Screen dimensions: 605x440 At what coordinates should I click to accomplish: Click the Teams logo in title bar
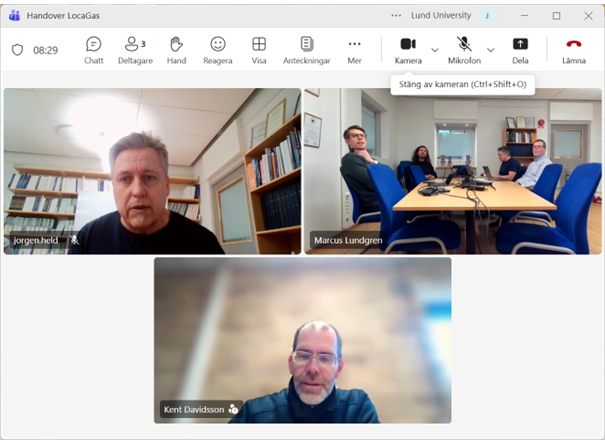click(14, 15)
